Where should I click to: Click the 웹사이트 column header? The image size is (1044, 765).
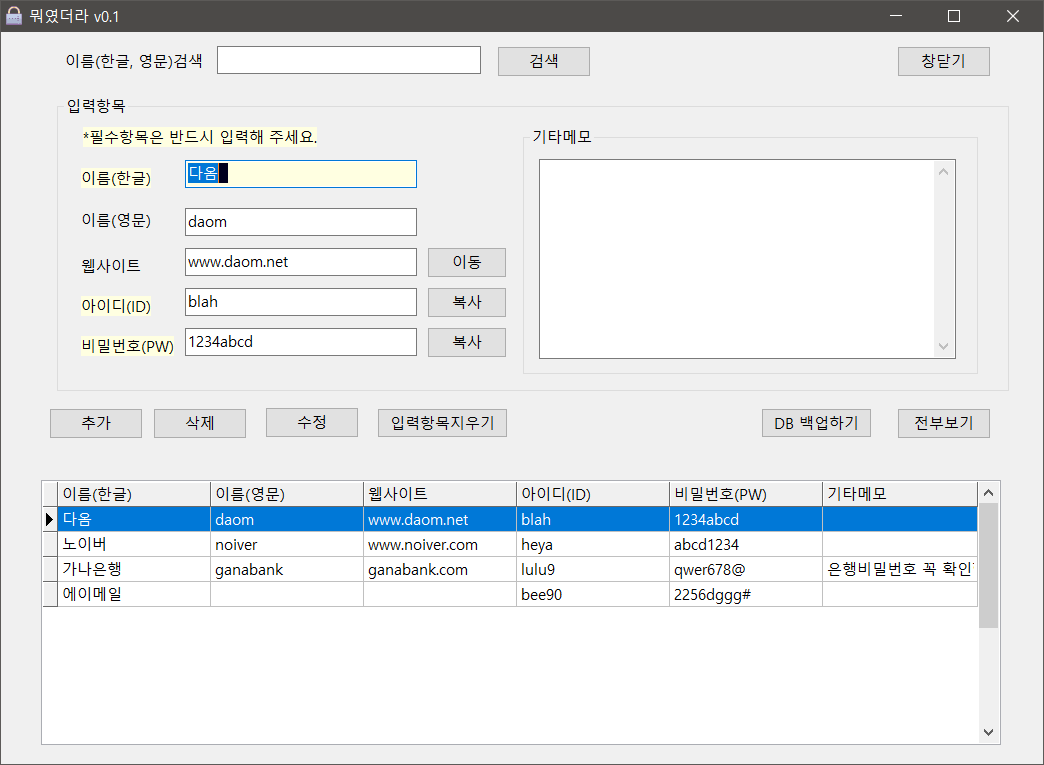[x=440, y=494]
